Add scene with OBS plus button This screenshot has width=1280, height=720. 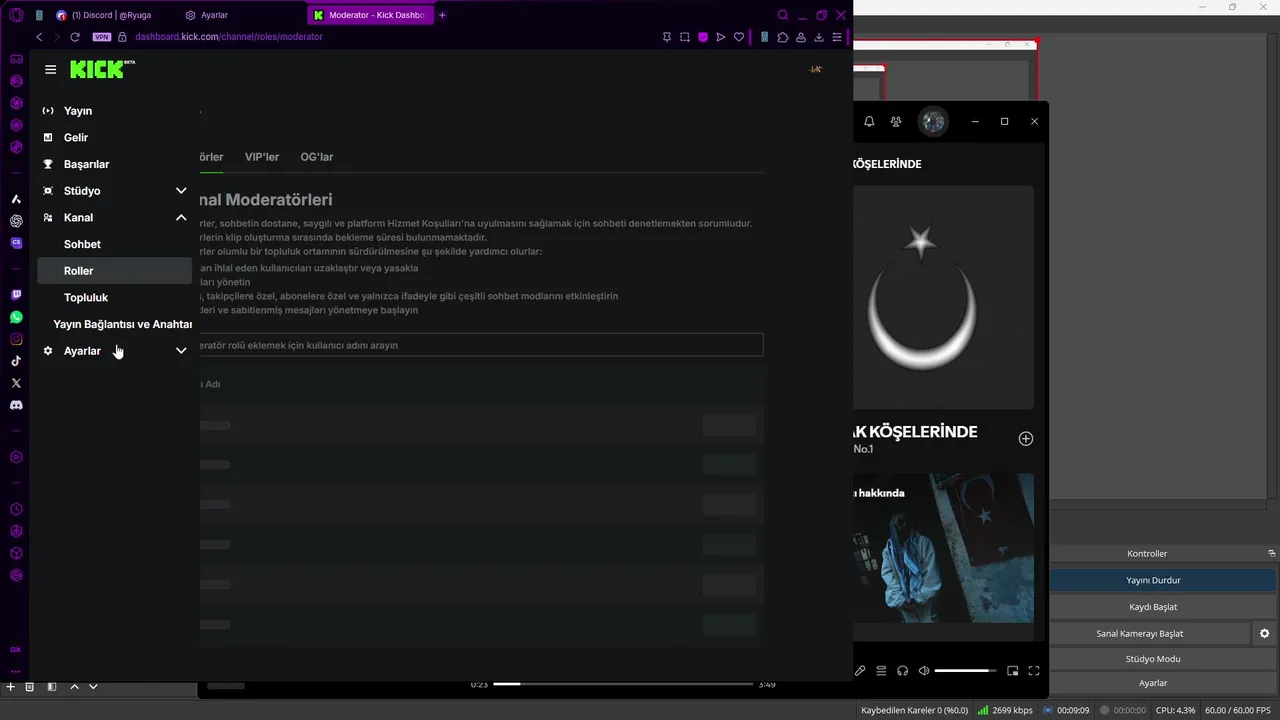coord(11,687)
